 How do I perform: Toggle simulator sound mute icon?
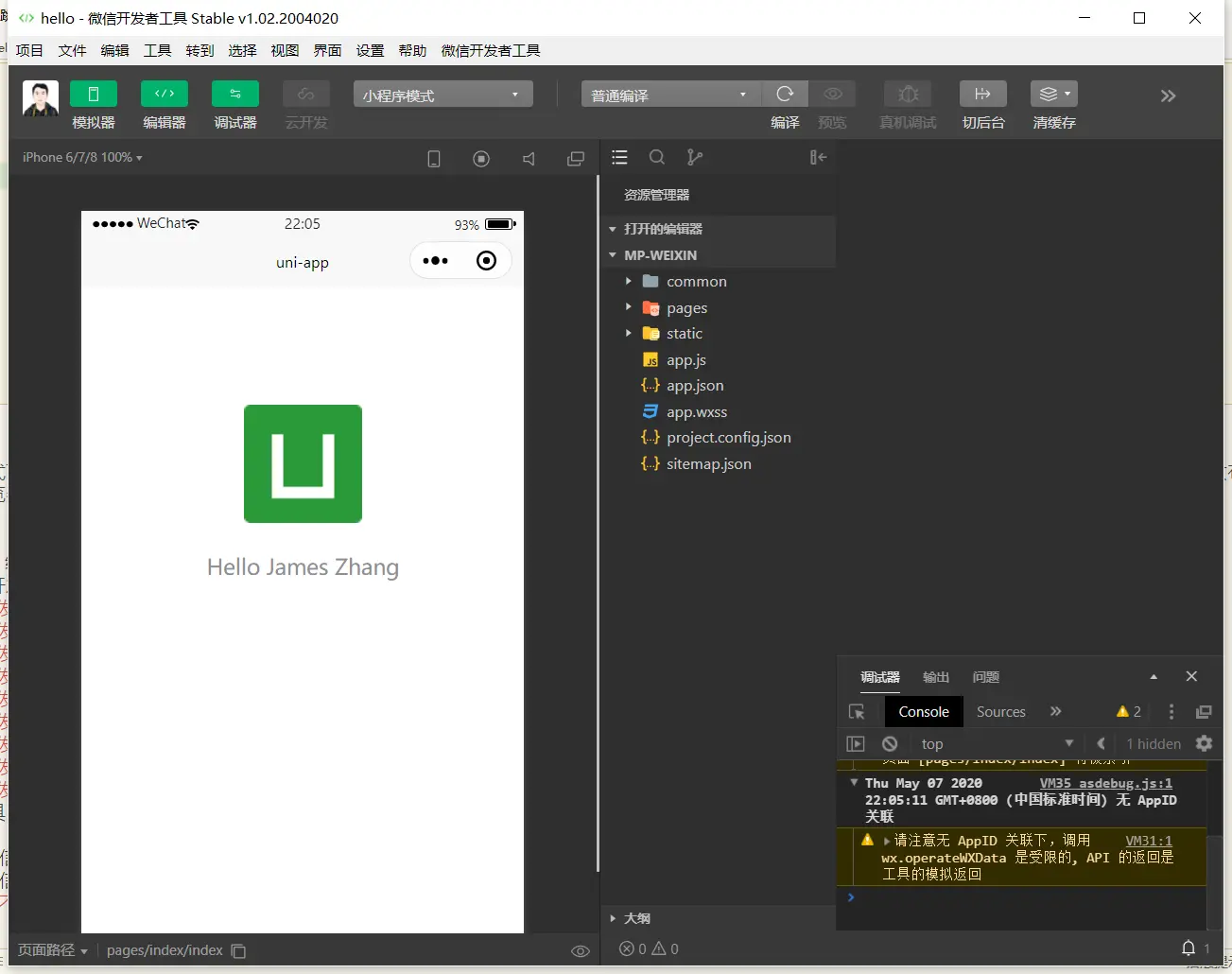[529, 159]
